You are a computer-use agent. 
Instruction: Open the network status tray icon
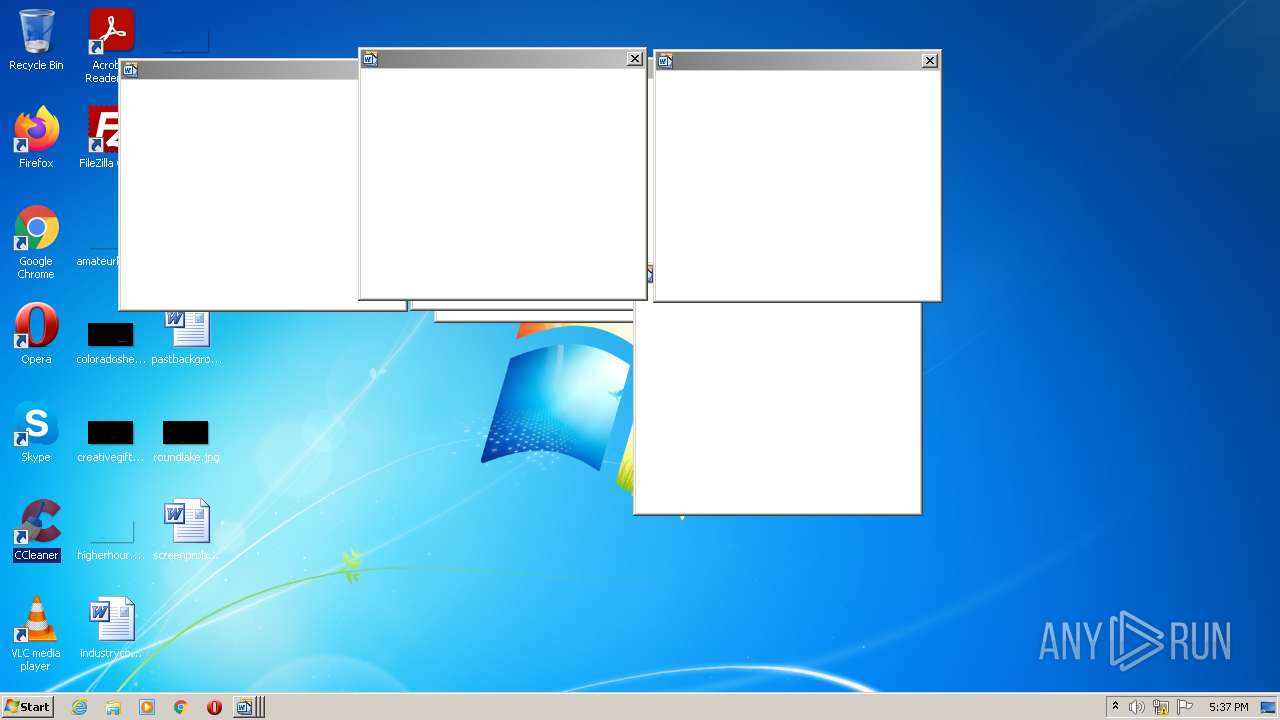(x=1161, y=707)
